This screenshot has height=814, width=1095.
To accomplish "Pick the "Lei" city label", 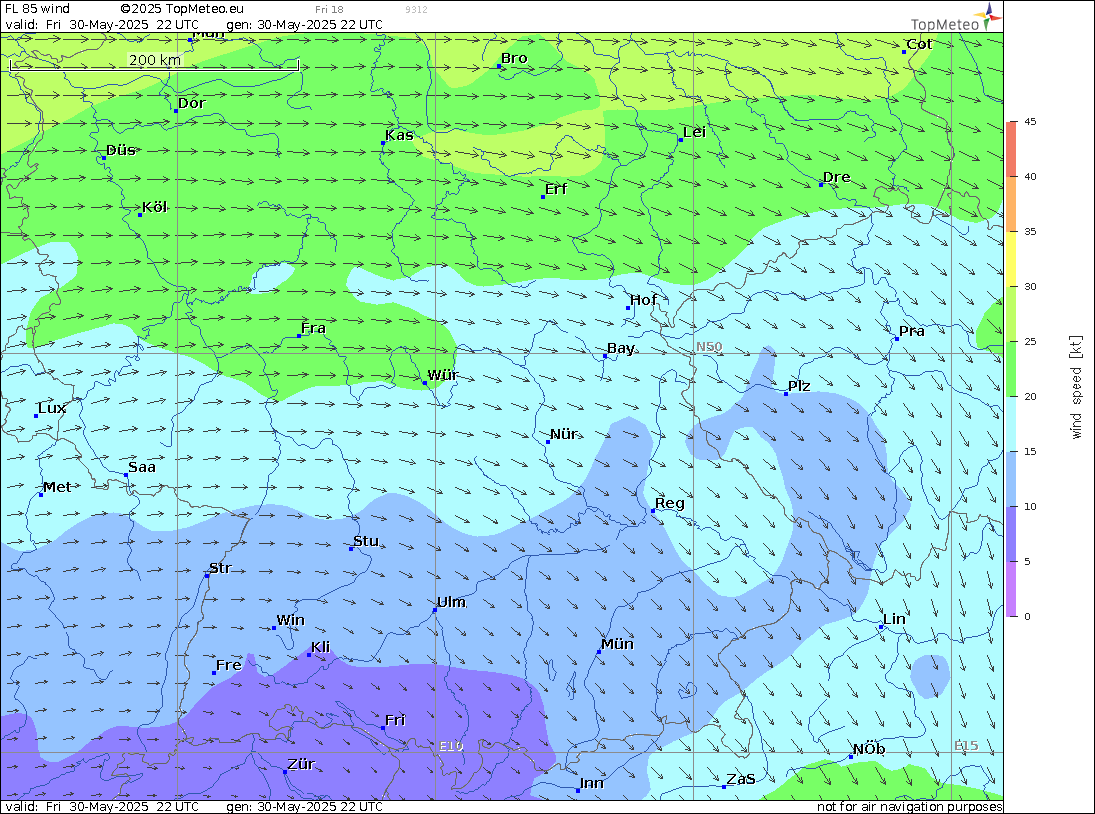I will click(x=694, y=133).
